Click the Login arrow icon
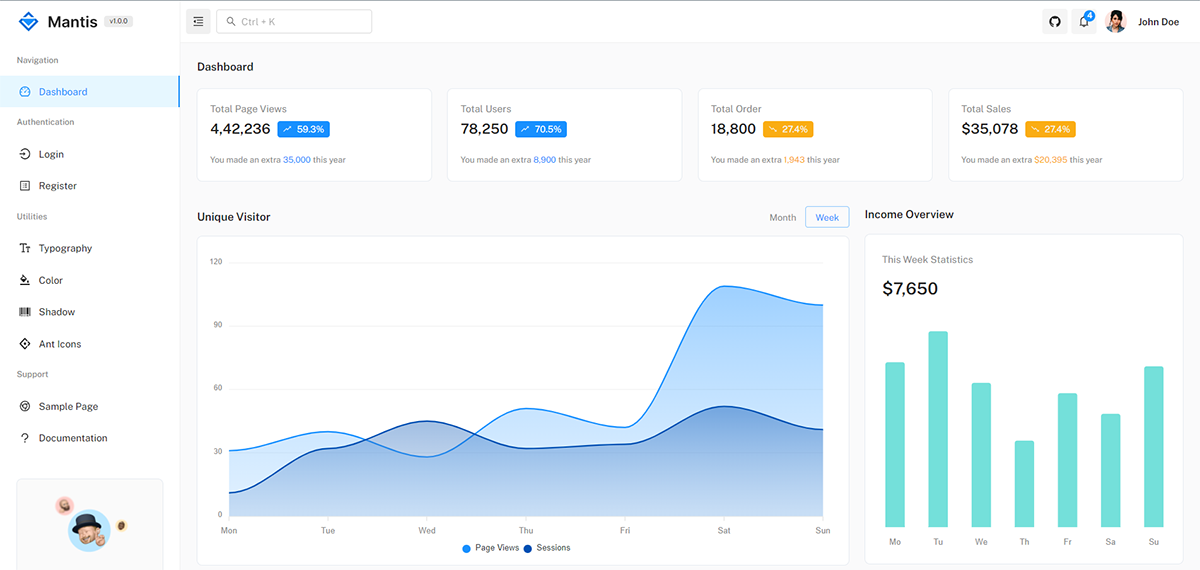Screen dimensions: 1200x570 click(x=25, y=154)
